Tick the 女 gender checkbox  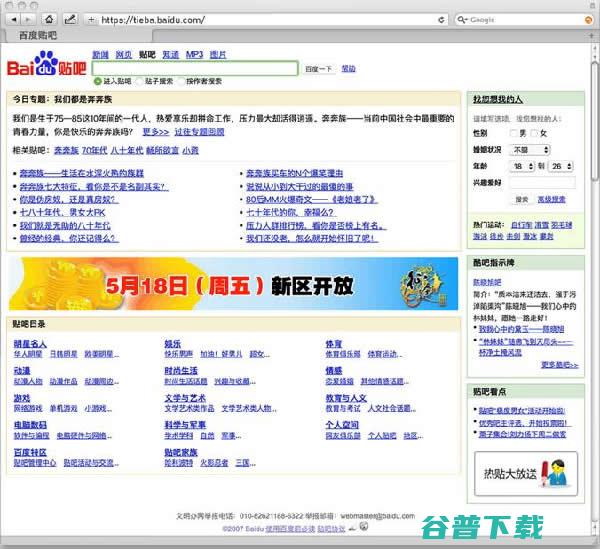pos(535,133)
